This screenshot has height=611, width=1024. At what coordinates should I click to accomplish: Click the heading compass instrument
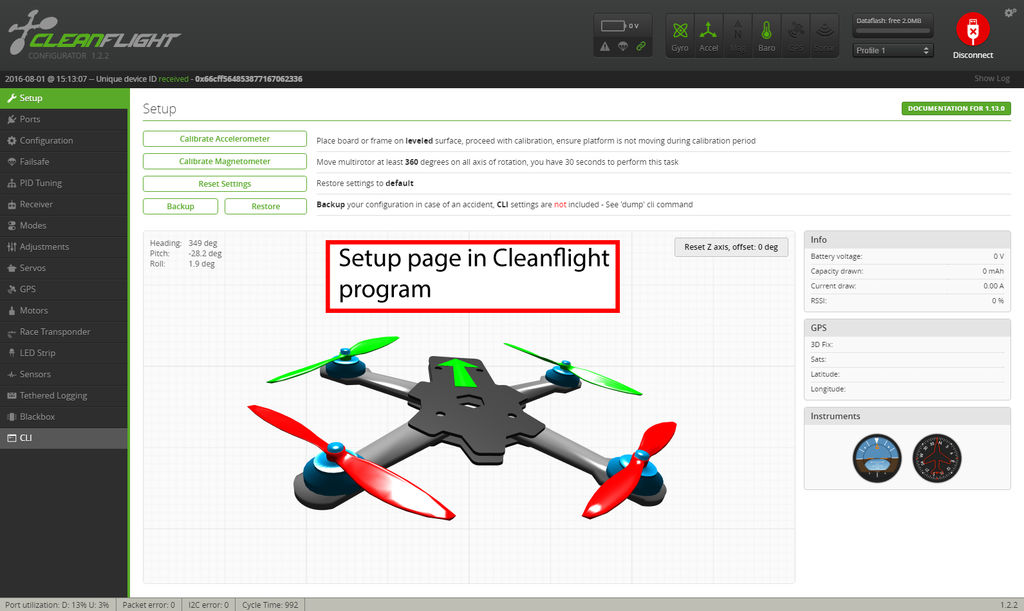tap(936, 458)
